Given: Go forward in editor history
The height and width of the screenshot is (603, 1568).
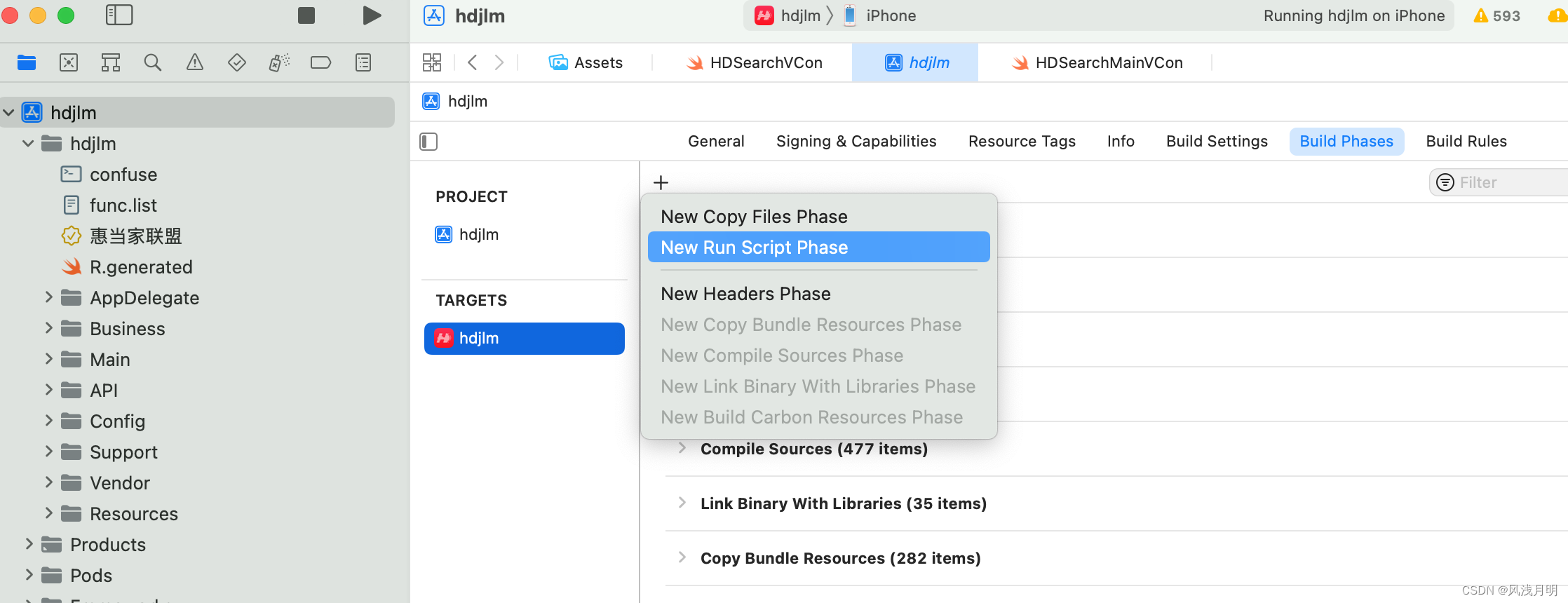Looking at the screenshot, I should [499, 62].
